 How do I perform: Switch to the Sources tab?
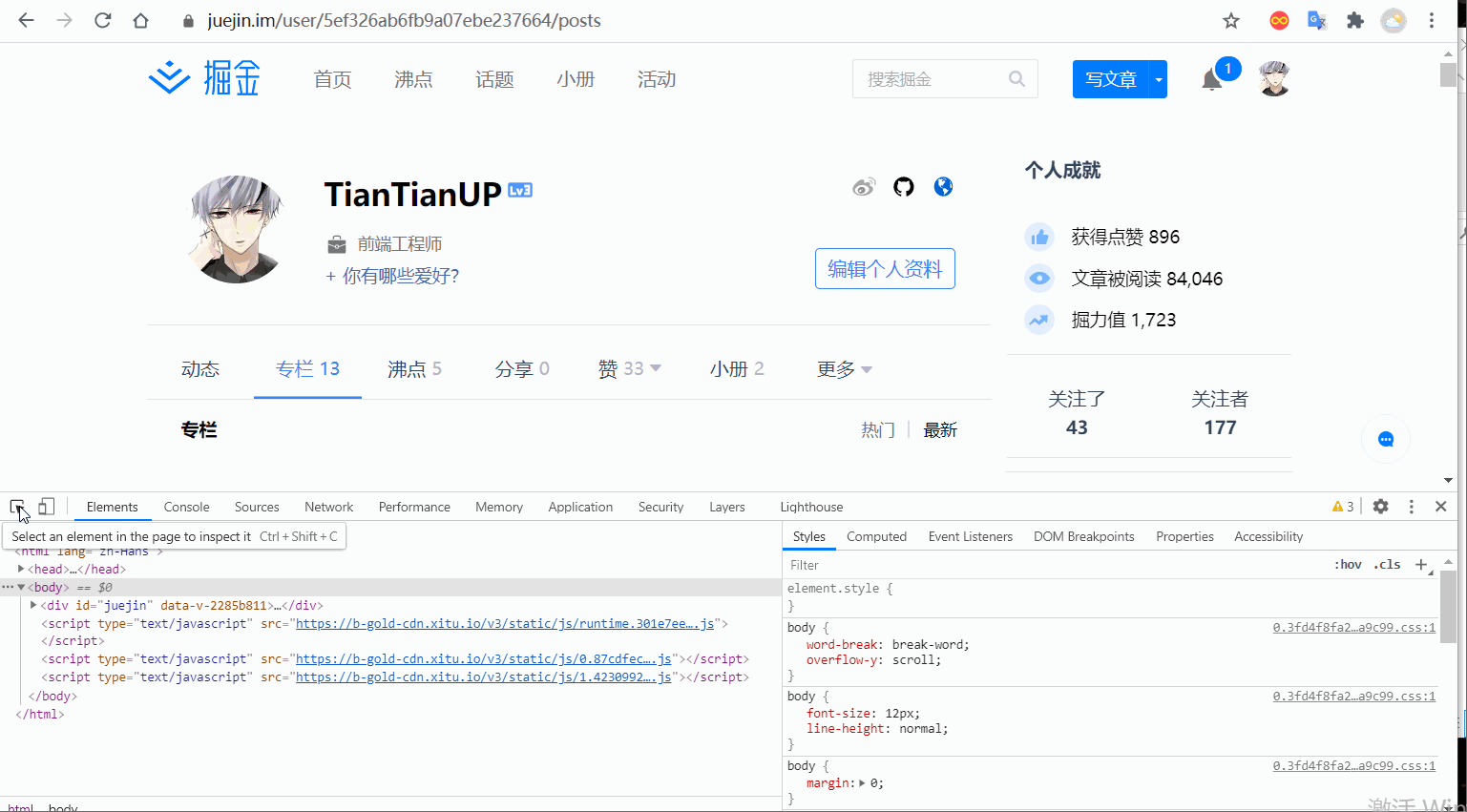pyautogui.click(x=257, y=507)
